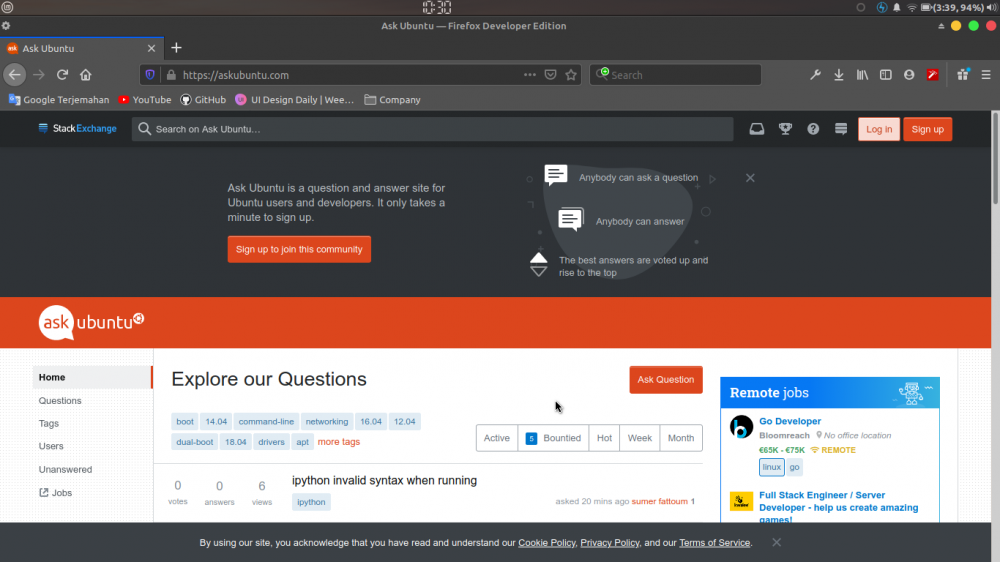Click the dual-boot tag
The image size is (1000, 562).
(x=195, y=441)
